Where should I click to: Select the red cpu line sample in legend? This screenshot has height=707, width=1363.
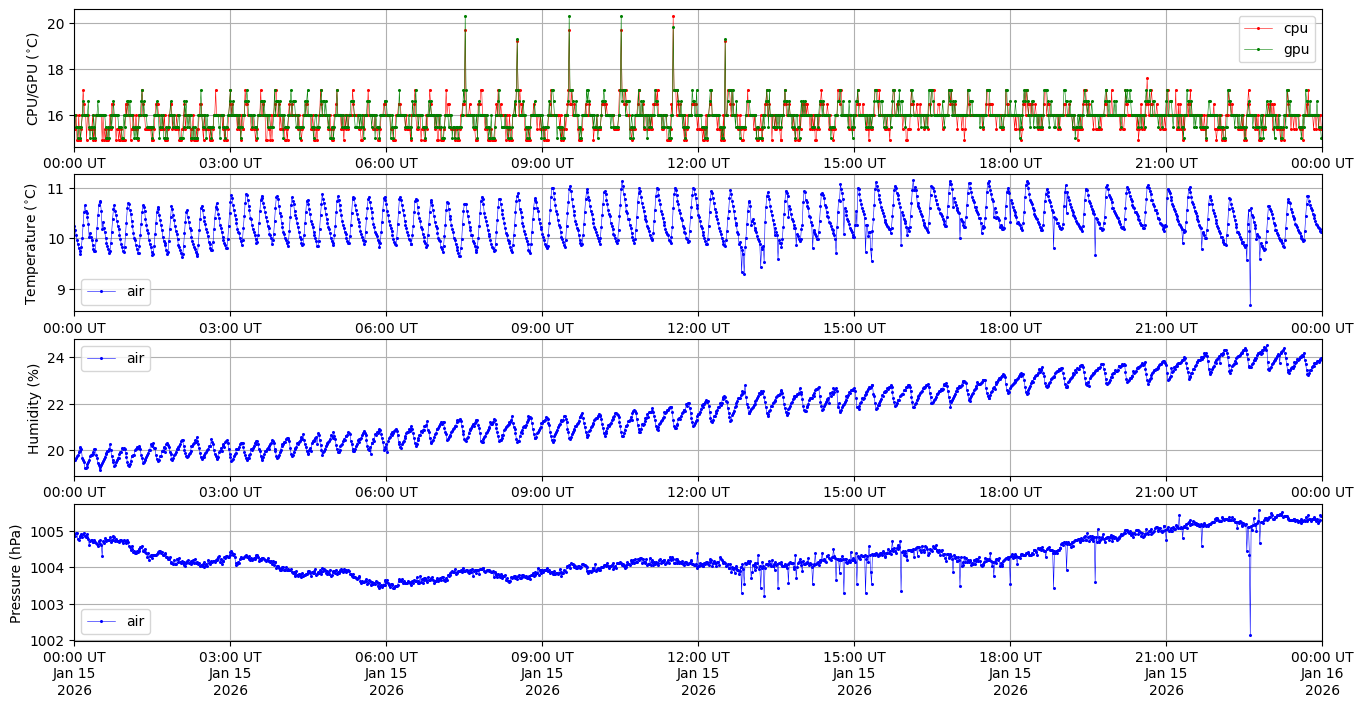(1262, 28)
